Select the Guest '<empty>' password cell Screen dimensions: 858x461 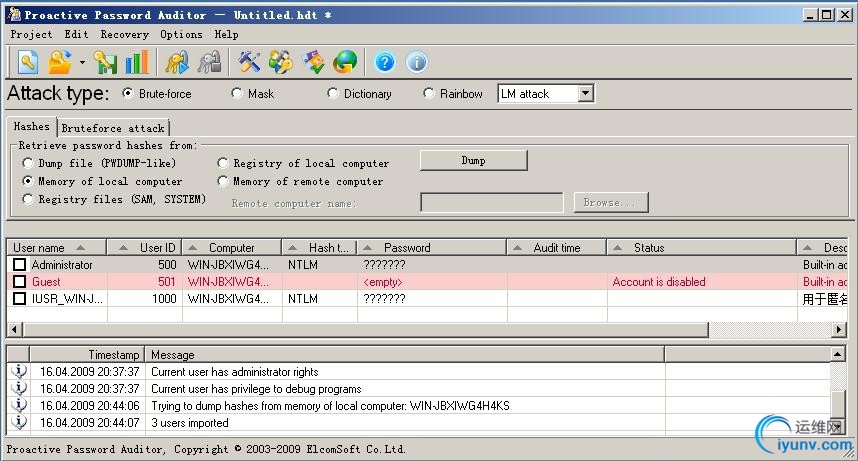[x=432, y=281]
